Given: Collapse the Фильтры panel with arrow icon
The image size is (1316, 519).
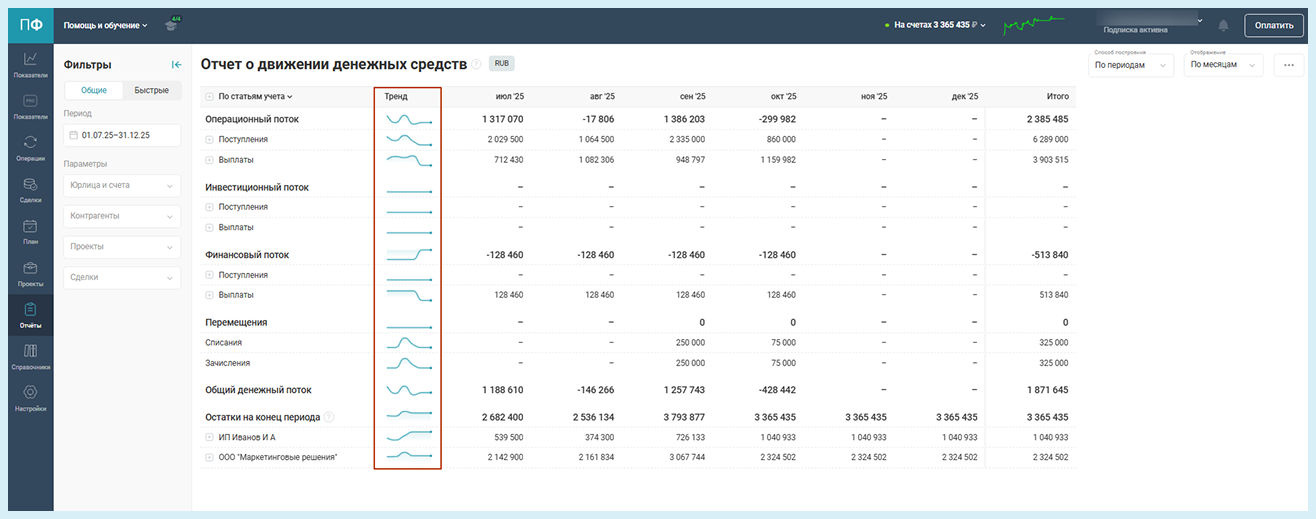Looking at the screenshot, I should click(176, 65).
